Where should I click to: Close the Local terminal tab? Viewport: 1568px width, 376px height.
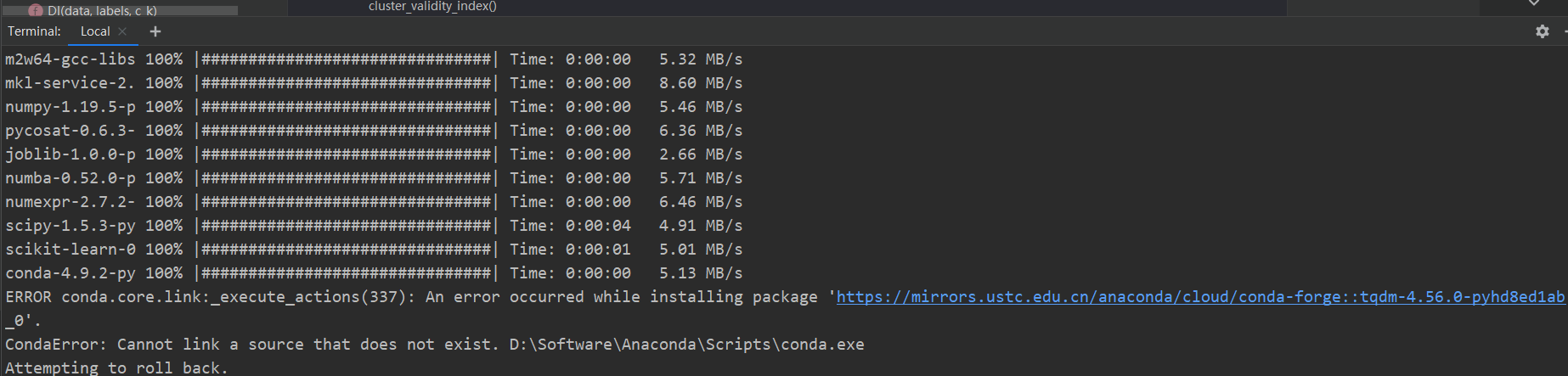point(122,31)
